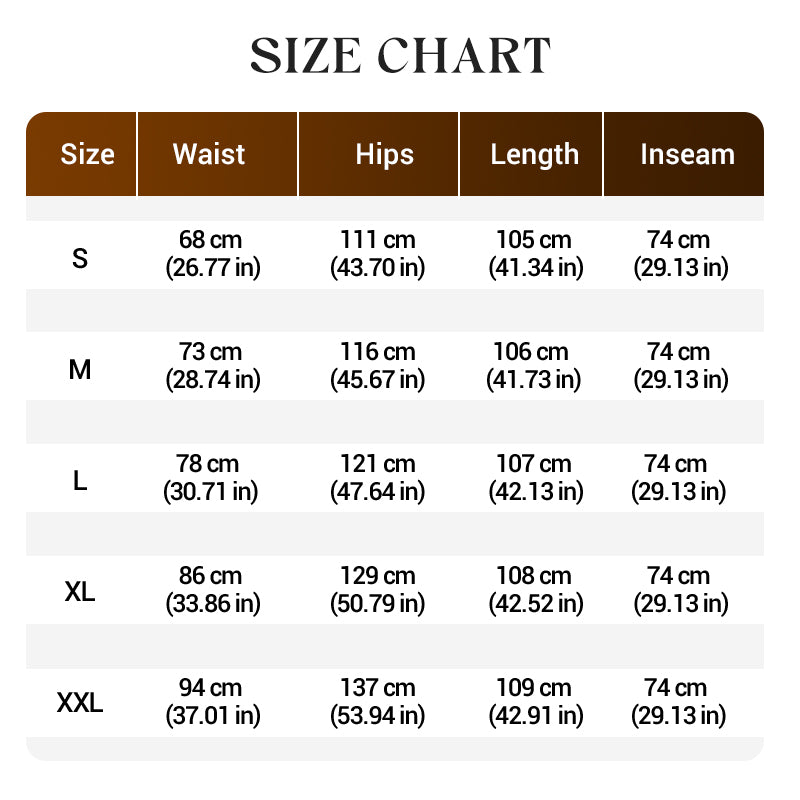The image size is (800, 800).
Task: Click the Hips column header
Action: tap(384, 154)
